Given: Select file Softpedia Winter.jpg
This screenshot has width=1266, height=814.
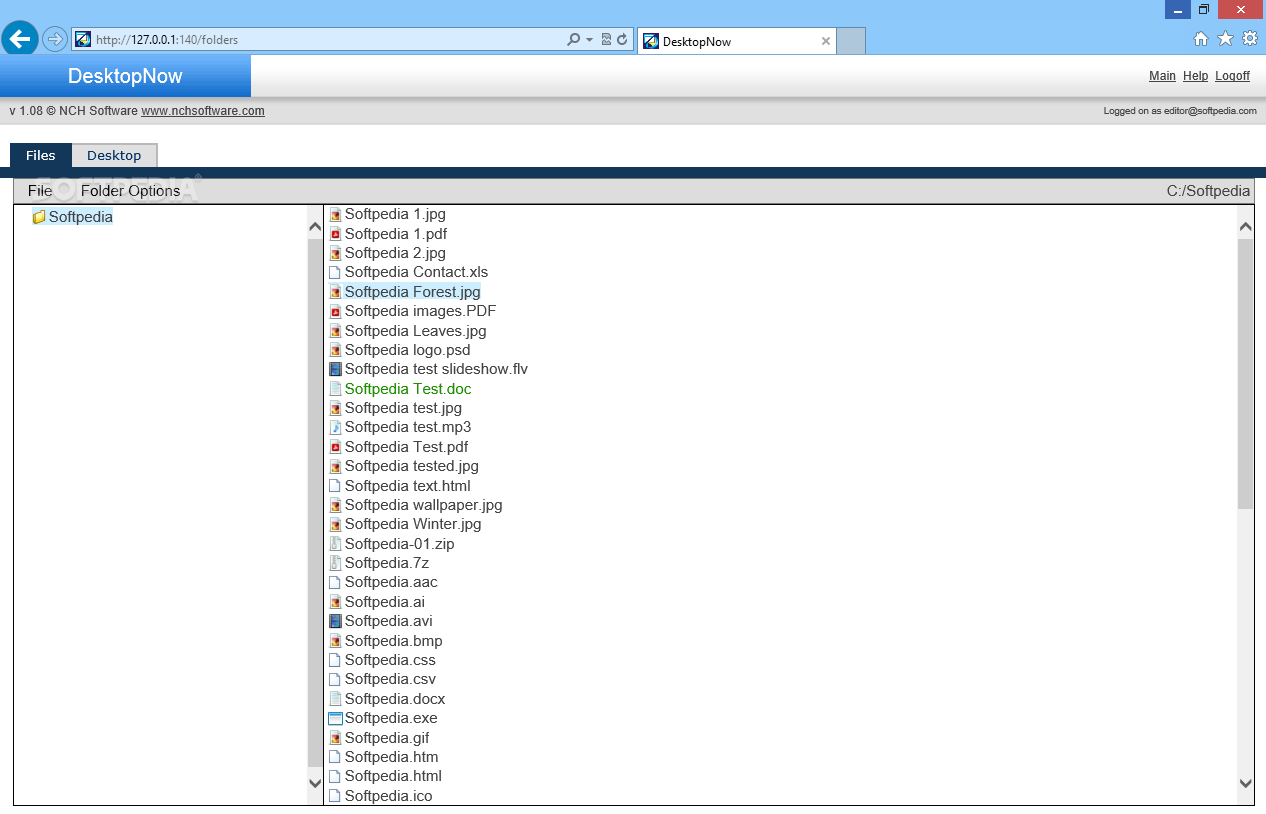Looking at the screenshot, I should pyautogui.click(x=413, y=524).
